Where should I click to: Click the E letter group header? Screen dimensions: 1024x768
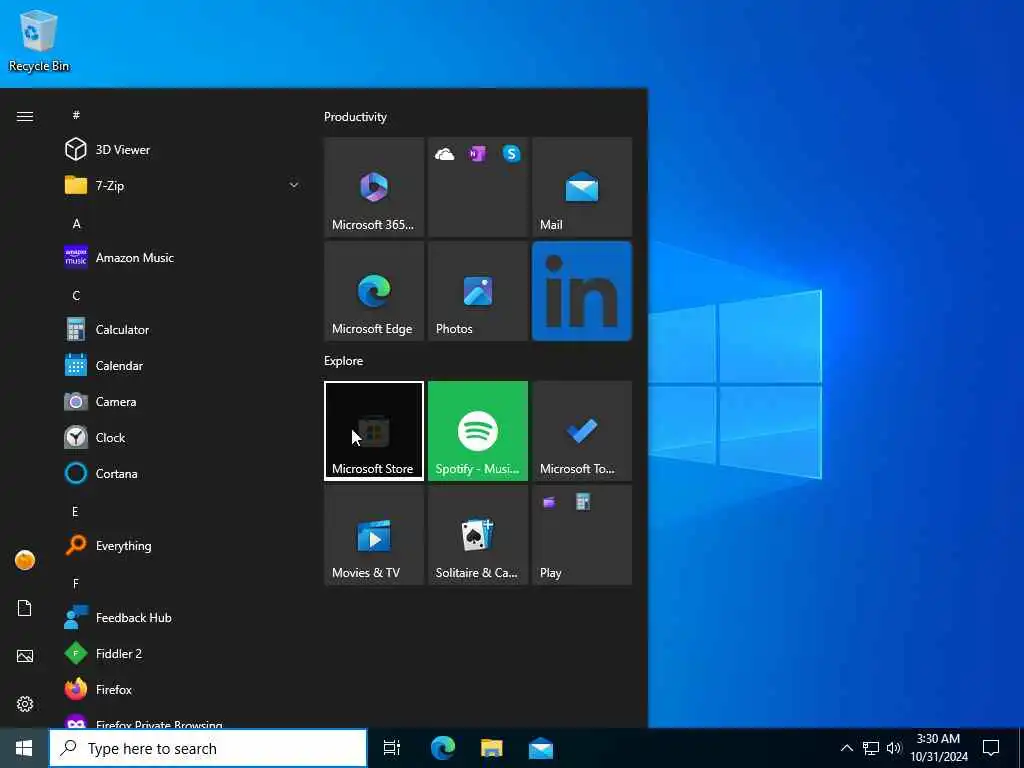pos(75,511)
